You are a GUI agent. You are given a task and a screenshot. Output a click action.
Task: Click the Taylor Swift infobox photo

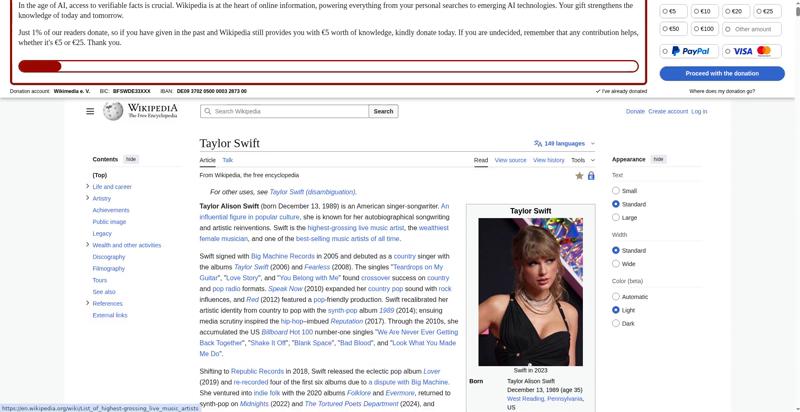(531, 292)
